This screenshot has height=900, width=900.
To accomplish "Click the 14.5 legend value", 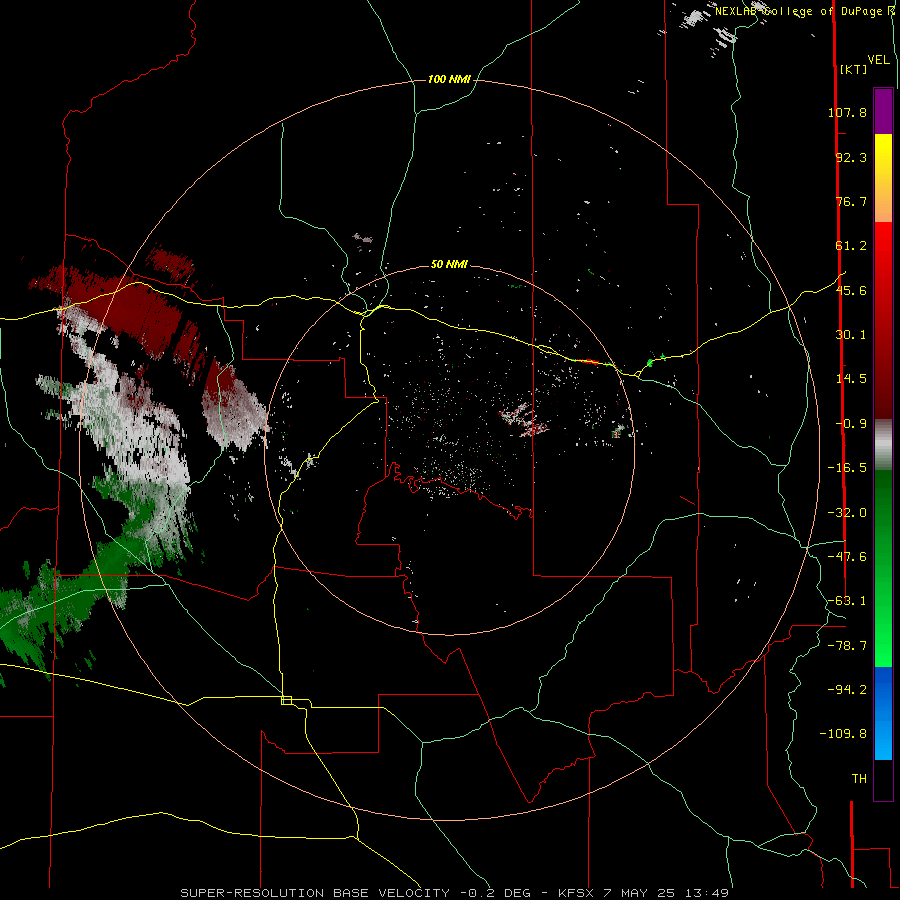I will click(x=851, y=379).
